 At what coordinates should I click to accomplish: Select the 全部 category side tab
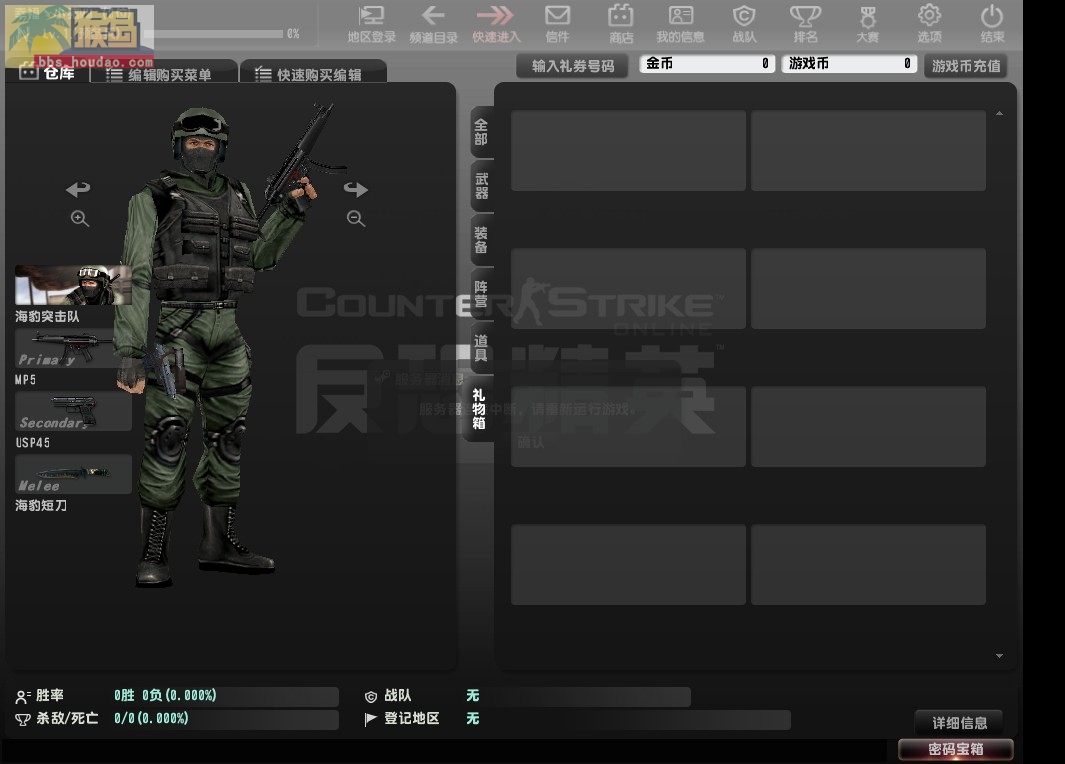481,132
